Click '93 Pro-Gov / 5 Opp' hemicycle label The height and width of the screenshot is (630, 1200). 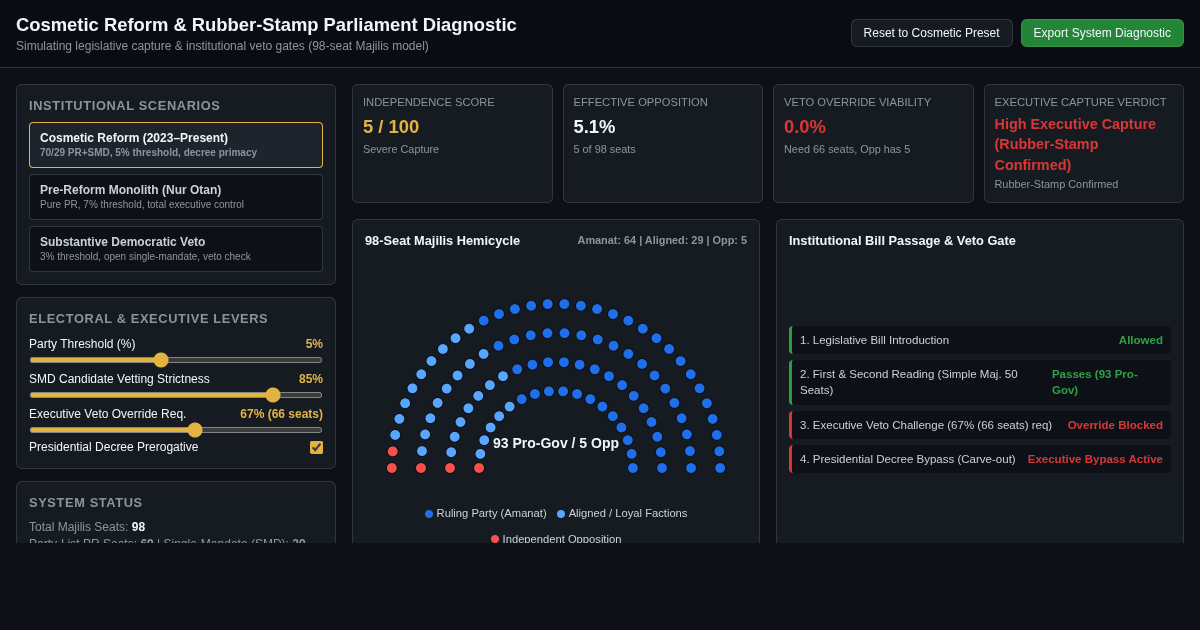(x=556, y=443)
